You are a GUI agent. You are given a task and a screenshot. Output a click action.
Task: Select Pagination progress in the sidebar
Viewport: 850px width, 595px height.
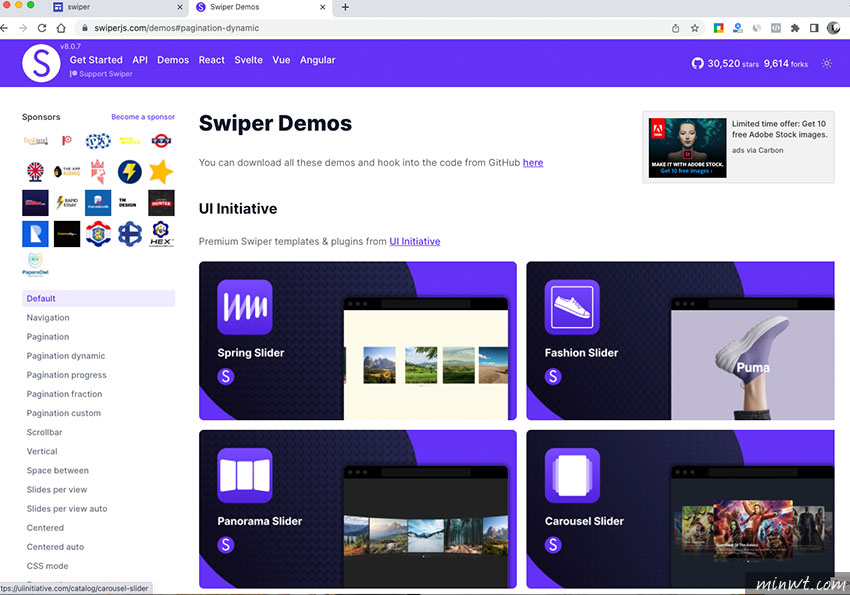pyautogui.click(x=67, y=375)
